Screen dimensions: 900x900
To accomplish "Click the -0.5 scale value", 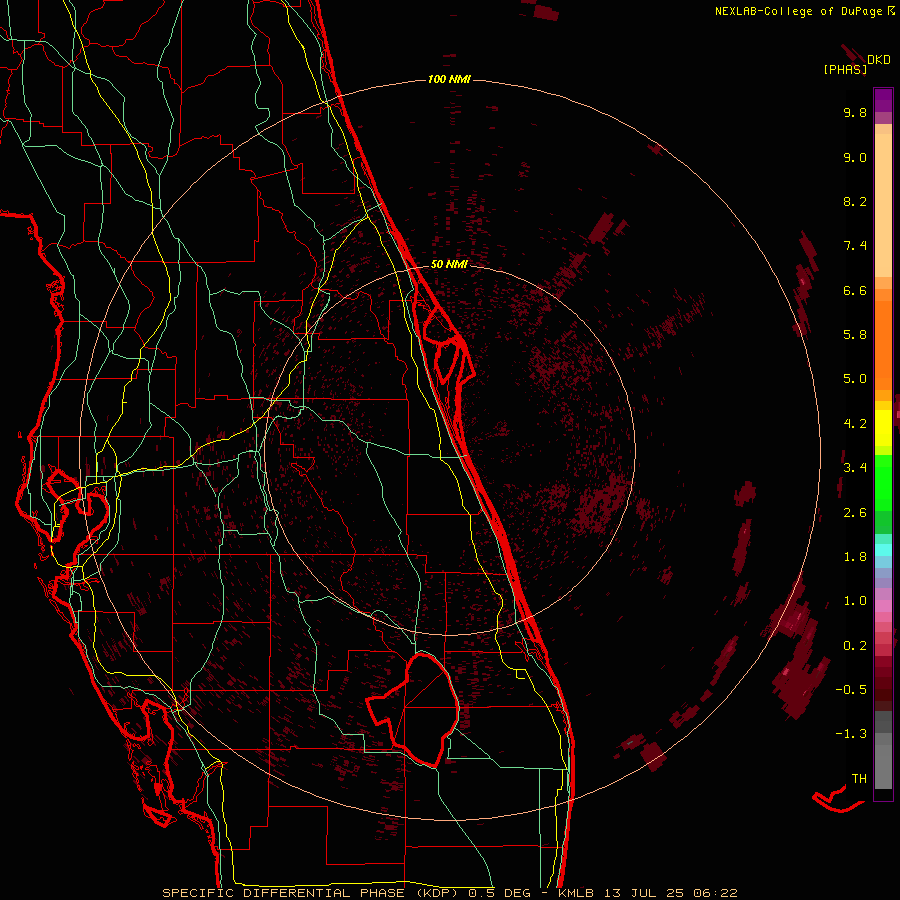I will [x=851, y=690].
